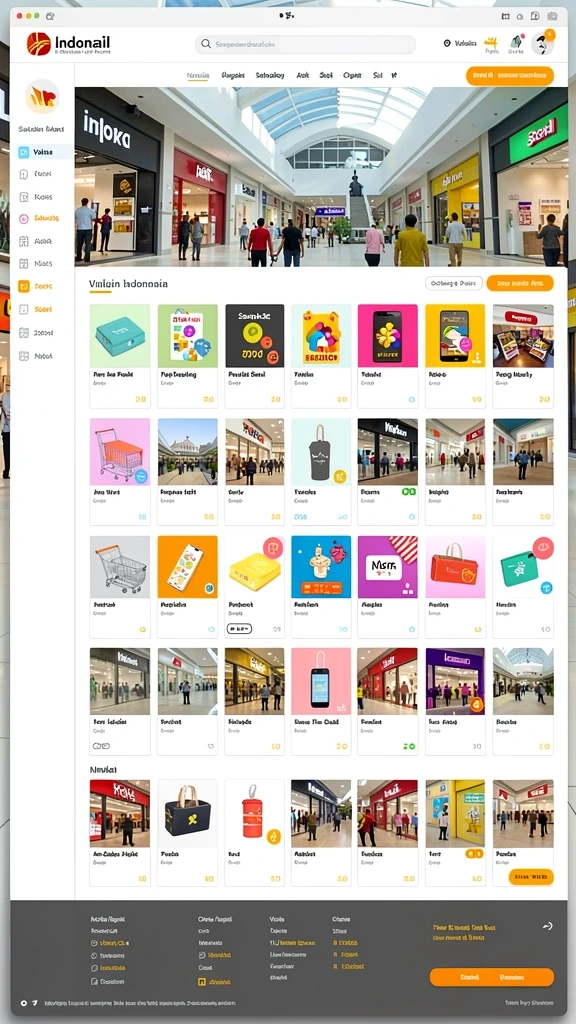Click the magnifier icon in the search bar
Image resolution: width=576 pixels, height=1024 pixels.
tap(206, 44)
